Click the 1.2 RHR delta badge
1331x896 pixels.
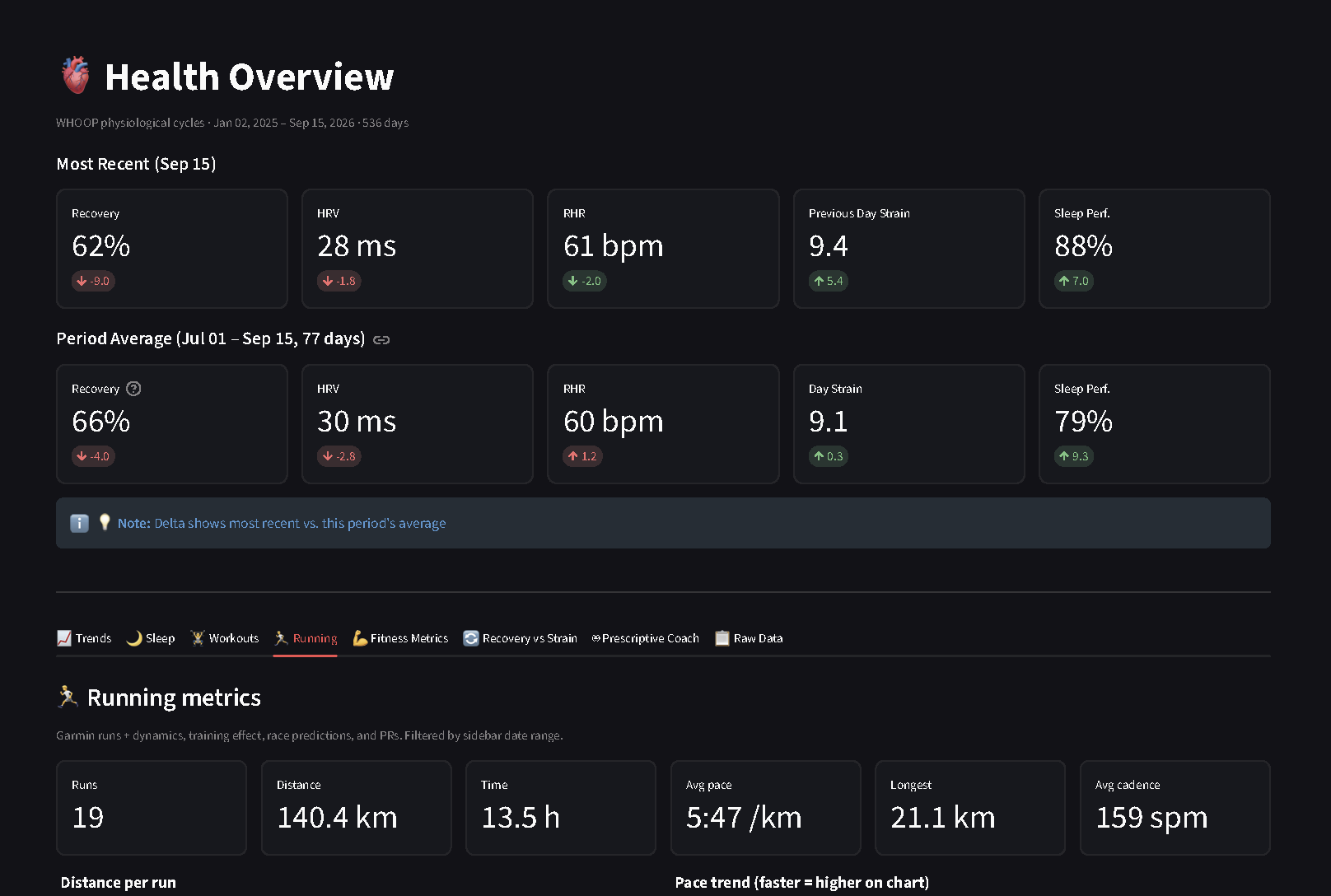point(582,456)
